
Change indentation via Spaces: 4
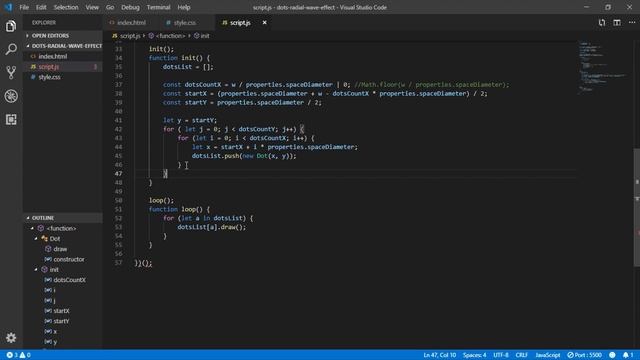474,355
